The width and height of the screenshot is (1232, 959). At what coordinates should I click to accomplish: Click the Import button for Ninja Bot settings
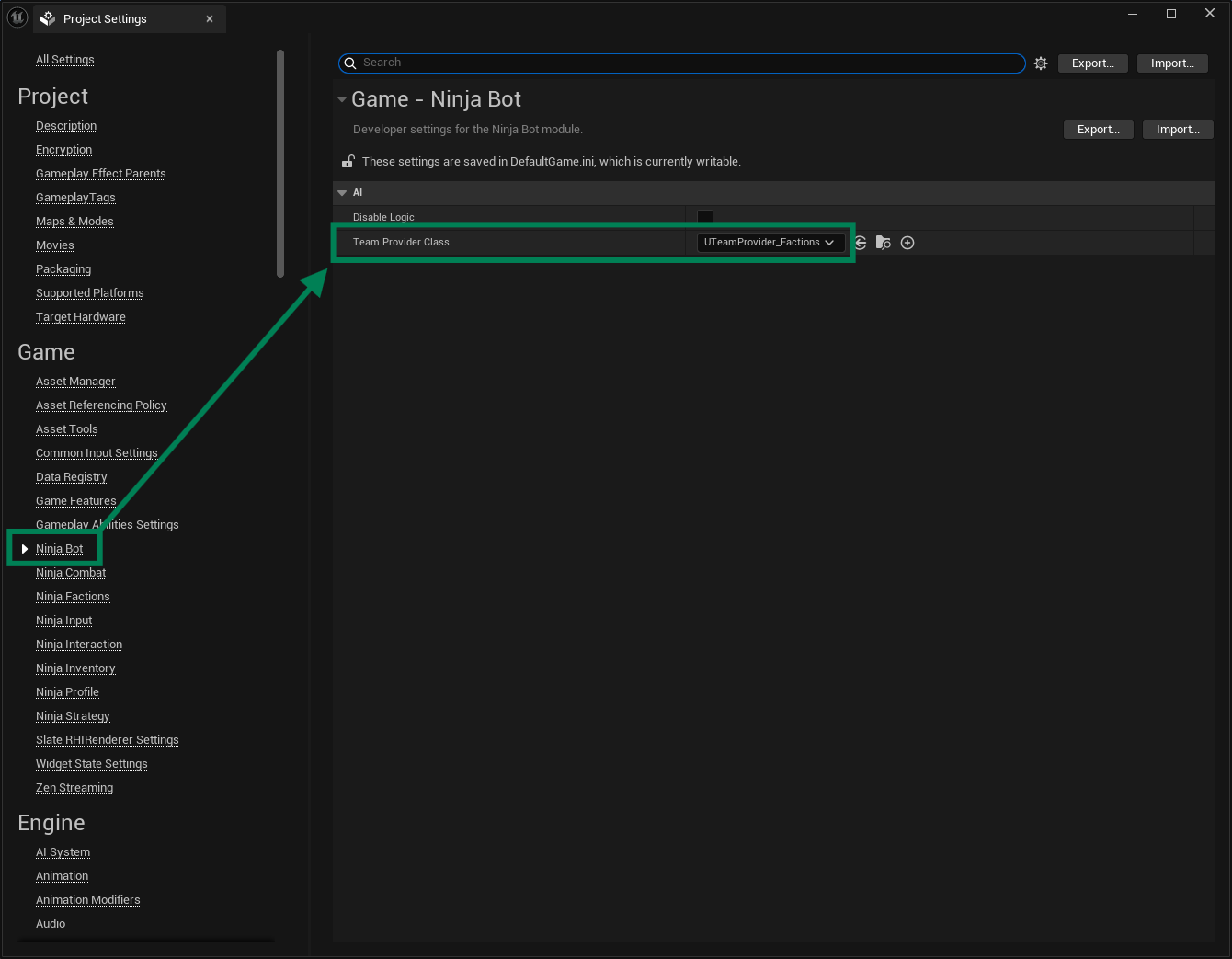pos(1178,129)
